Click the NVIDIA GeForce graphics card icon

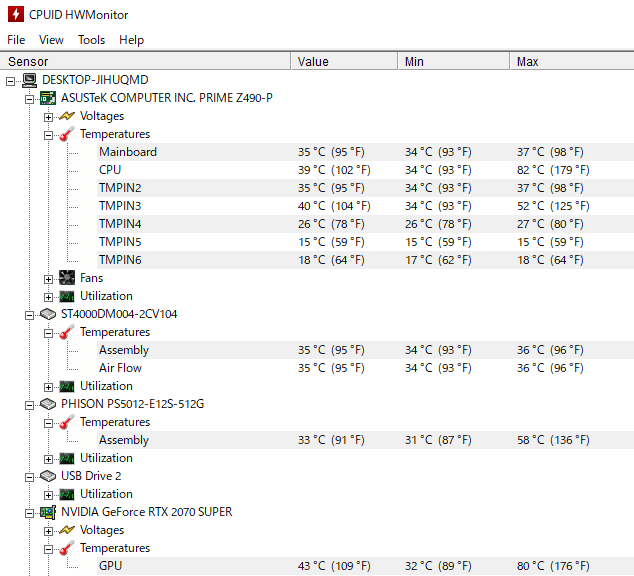(x=48, y=512)
